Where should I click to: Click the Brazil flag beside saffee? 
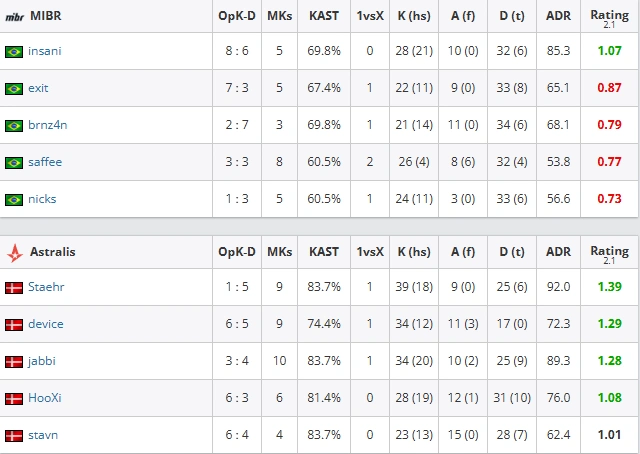click(x=14, y=163)
